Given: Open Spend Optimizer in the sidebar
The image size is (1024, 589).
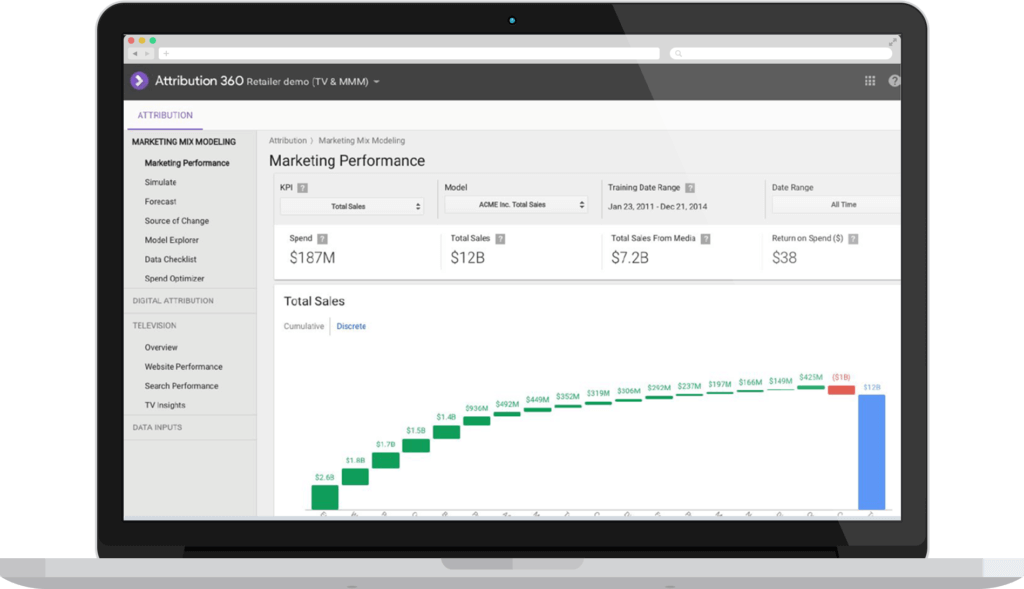Looking at the screenshot, I should (175, 279).
